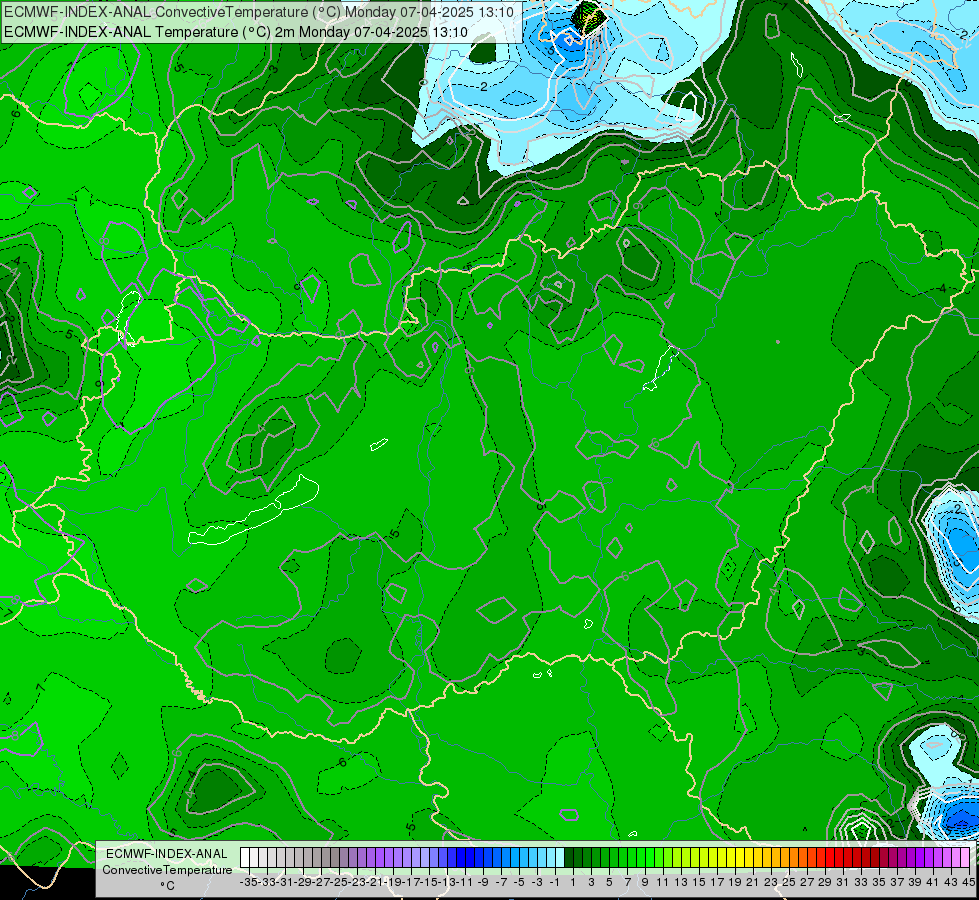Click the 45 legend scale label

coord(968,882)
